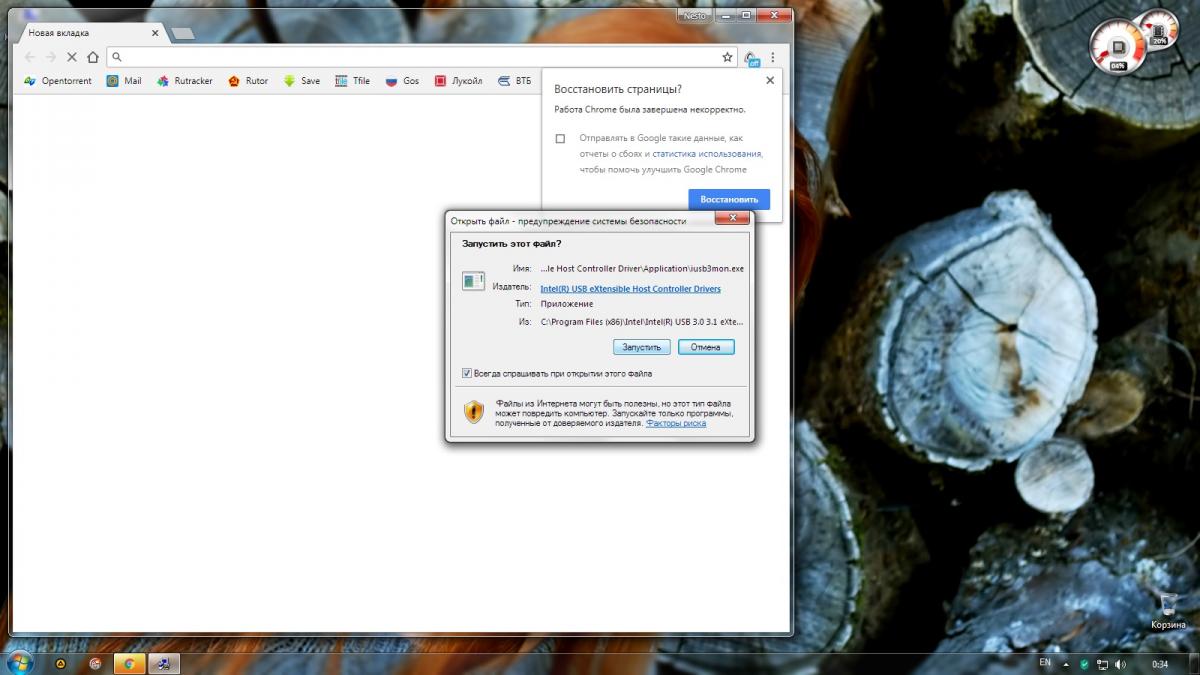Open the Лукойл bookmark

(458, 81)
